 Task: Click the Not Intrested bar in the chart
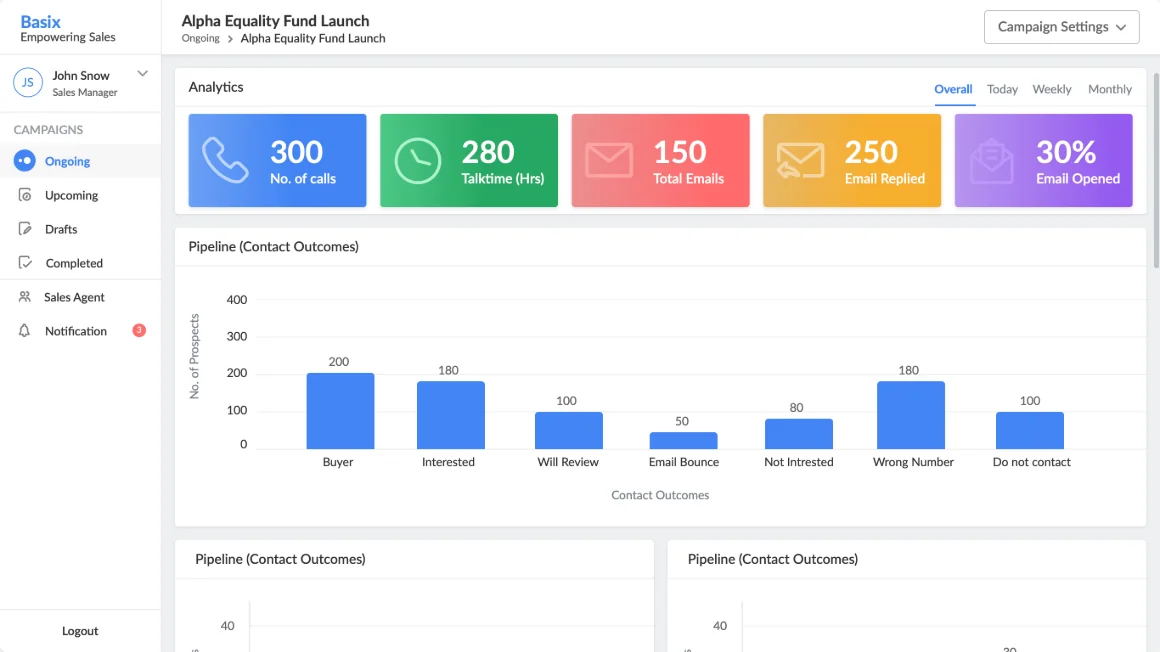click(799, 434)
